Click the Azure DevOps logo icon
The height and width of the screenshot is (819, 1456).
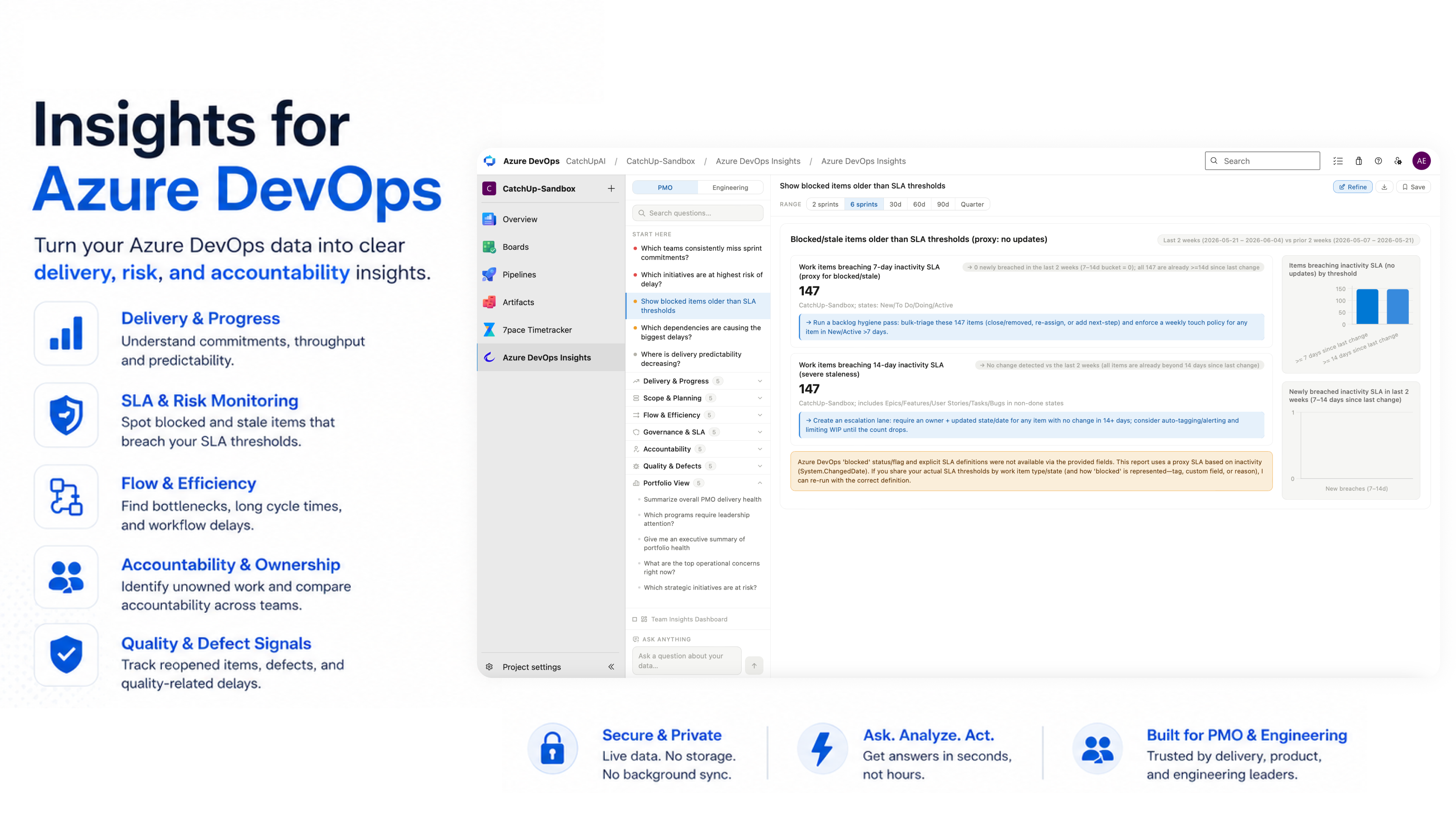pyautogui.click(x=490, y=161)
